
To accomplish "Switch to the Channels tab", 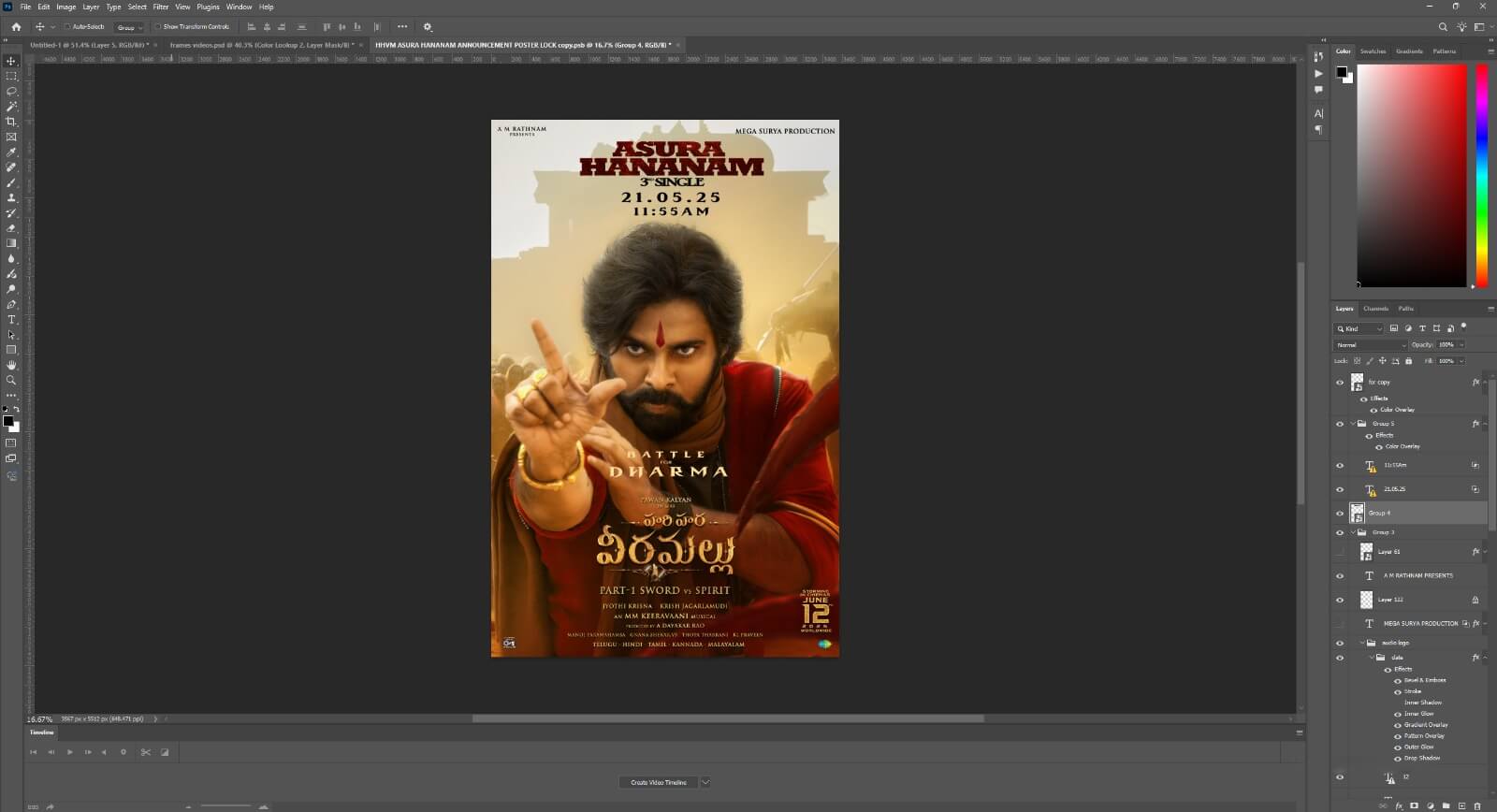I will click(x=1375, y=309).
